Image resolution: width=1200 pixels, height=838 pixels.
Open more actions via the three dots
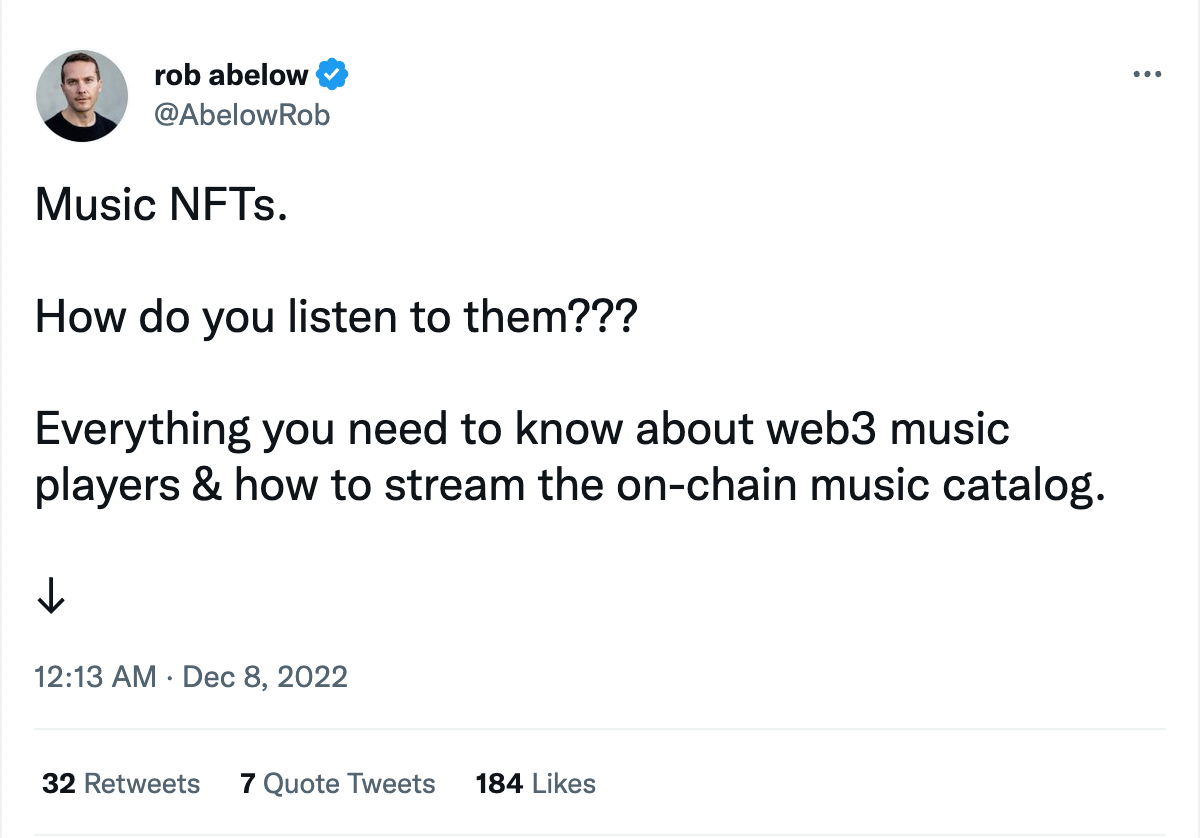pyautogui.click(x=1148, y=73)
